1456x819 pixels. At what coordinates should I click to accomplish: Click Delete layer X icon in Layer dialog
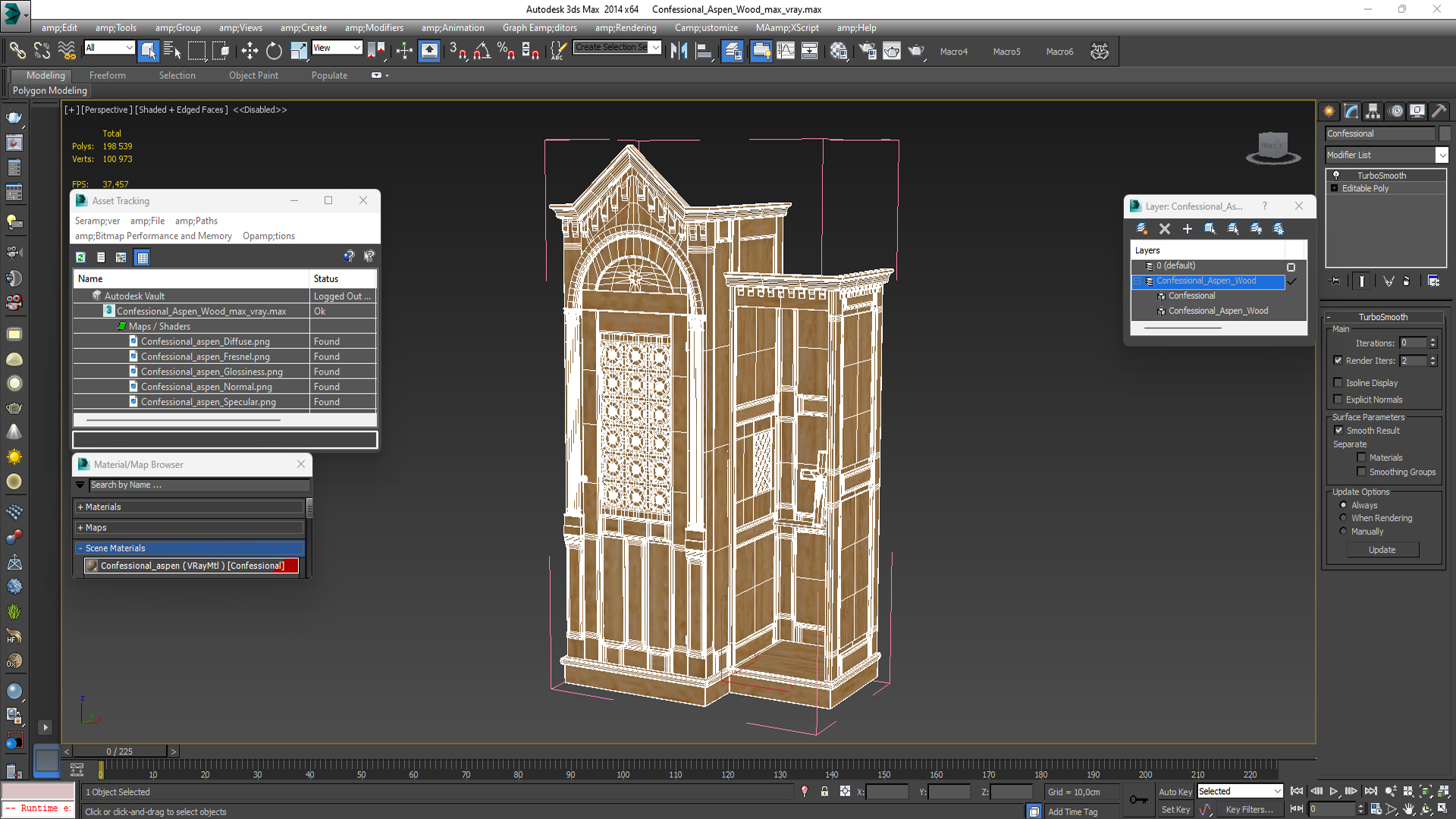(x=1165, y=228)
